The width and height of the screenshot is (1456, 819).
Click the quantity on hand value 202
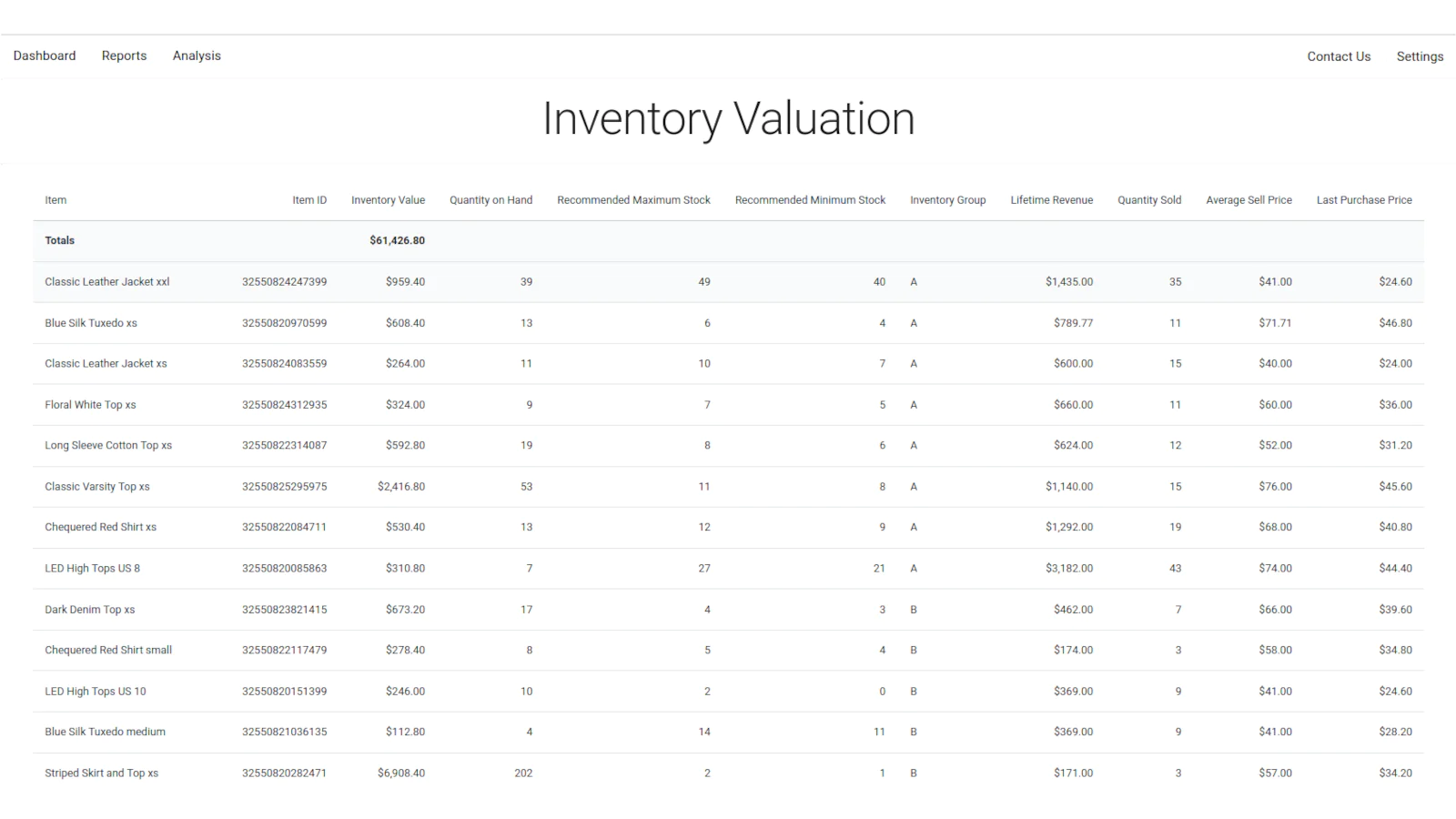523,773
